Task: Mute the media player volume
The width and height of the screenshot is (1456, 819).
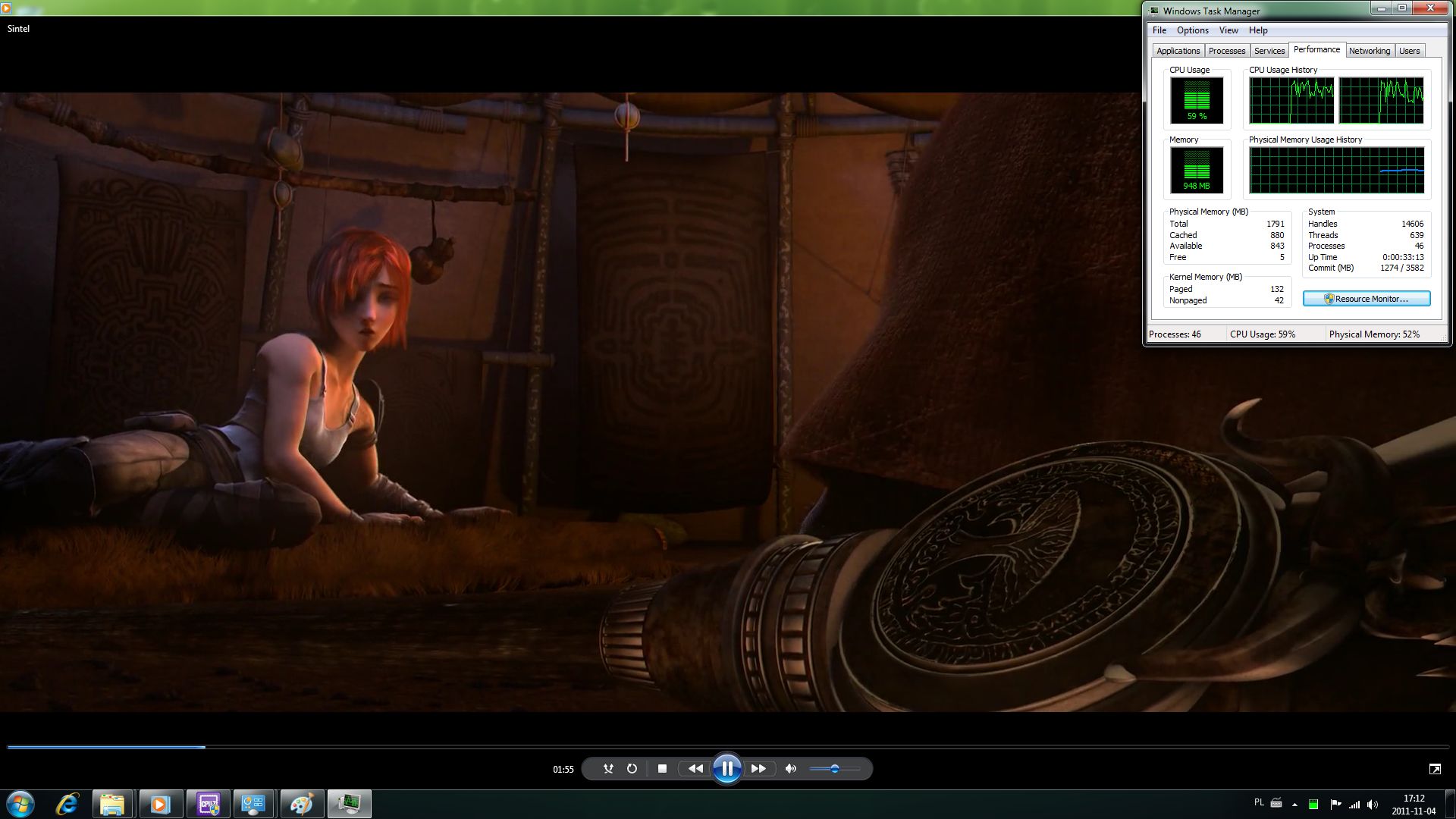Action: pos(791,769)
